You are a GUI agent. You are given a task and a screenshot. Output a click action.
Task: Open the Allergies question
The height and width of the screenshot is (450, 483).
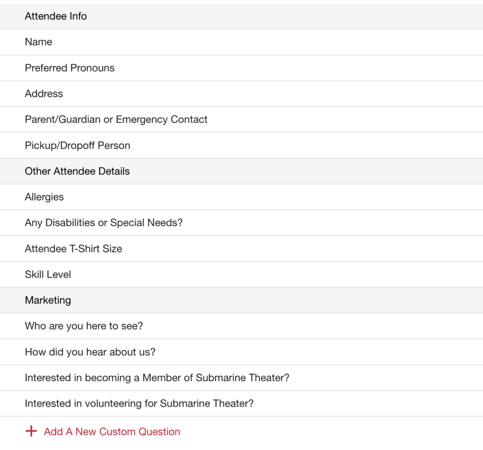241,197
